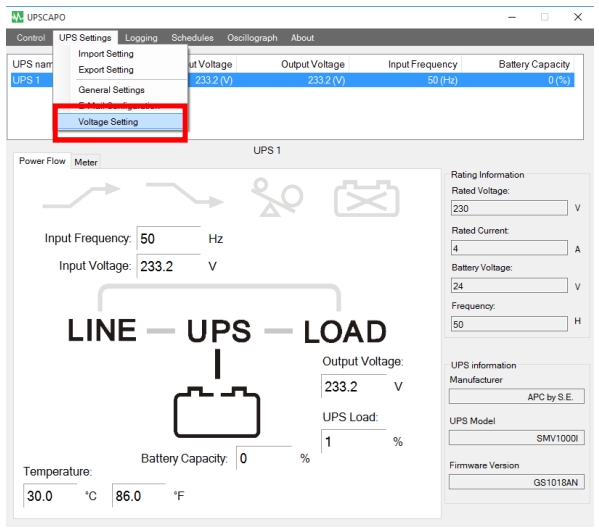Click the LOAD label in power diagram
599x532 pixels.
click(x=345, y=331)
